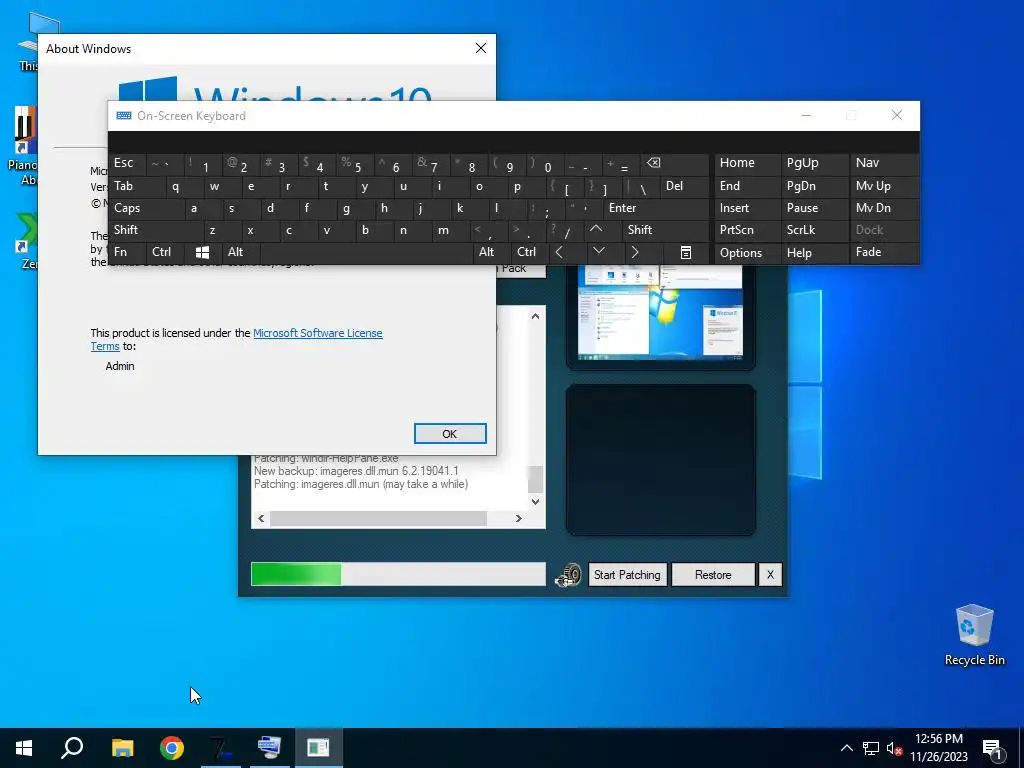Show hidden system tray icons
This screenshot has width=1024, height=768.
tap(846, 748)
